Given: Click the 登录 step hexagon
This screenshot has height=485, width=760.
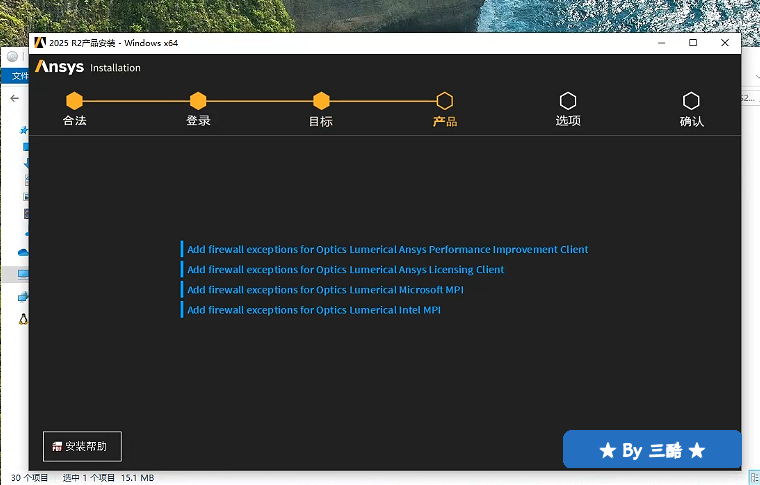Looking at the screenshot, I should click(x=198, y=101).
